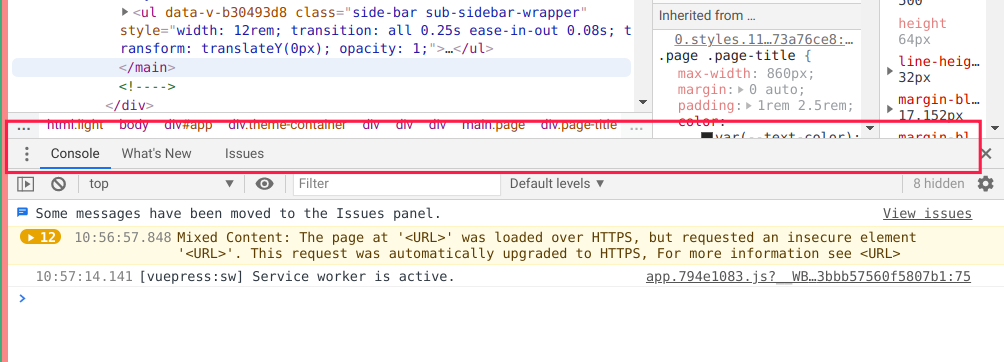The height and width of the screenshot is (362, 1004).
Task: Click View issues link
Action: (927, 213)
